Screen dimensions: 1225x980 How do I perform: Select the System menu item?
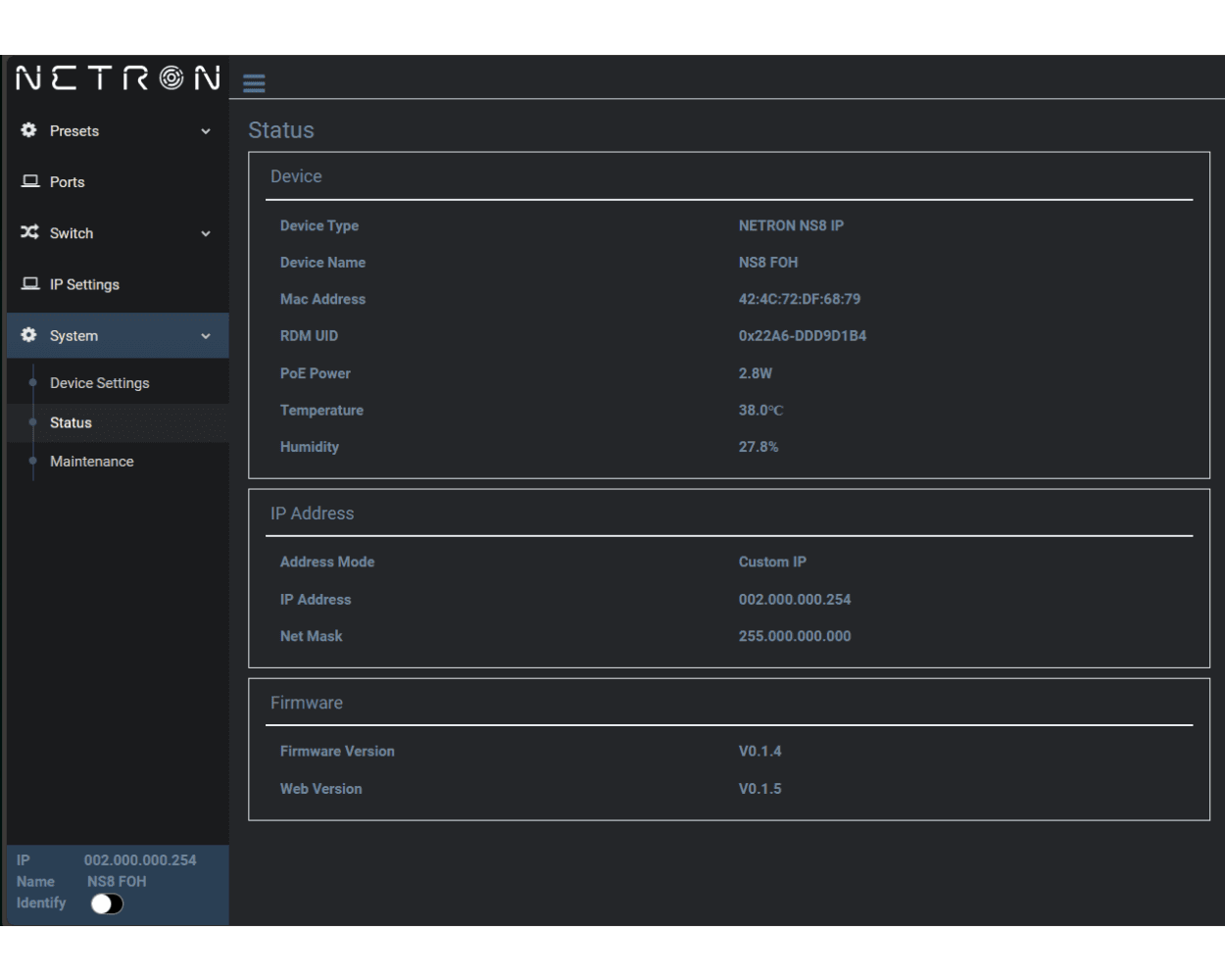[x=118, y=335]
